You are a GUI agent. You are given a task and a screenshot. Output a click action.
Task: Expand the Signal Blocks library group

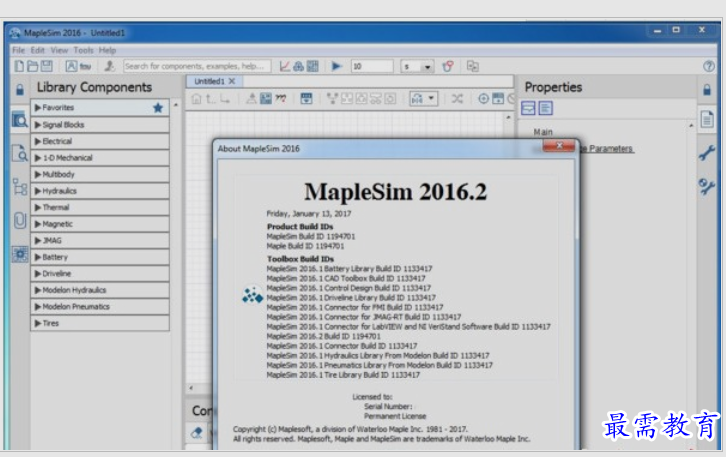100,125
